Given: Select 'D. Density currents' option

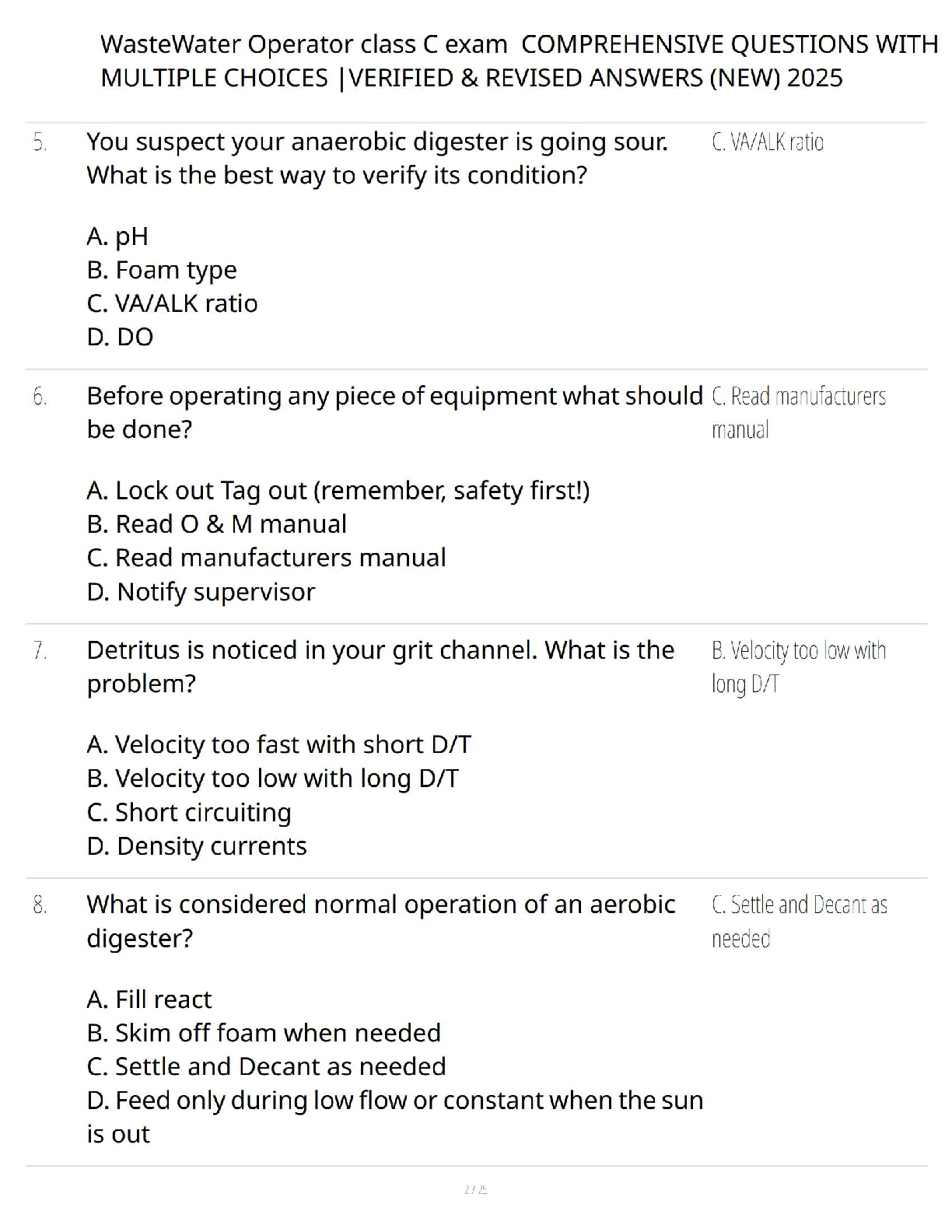Looking at the screenshot, I should click(197, 846).
